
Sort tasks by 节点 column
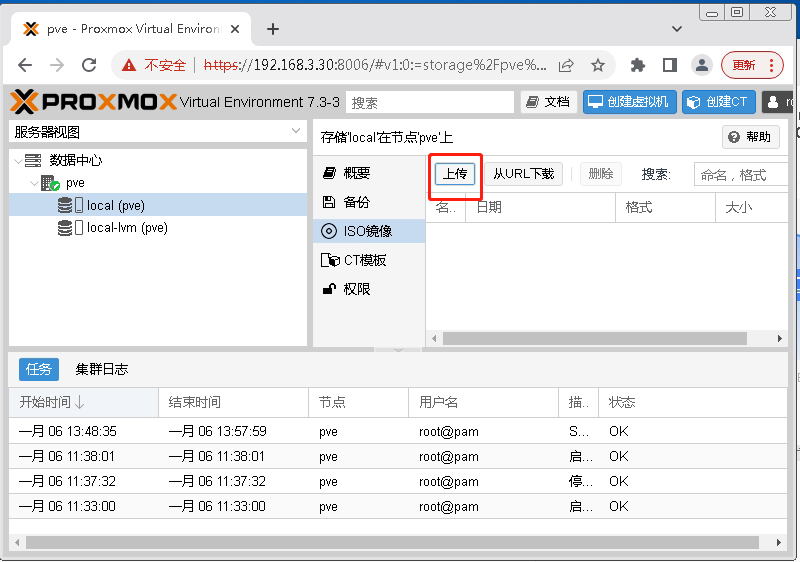[359, 402]
